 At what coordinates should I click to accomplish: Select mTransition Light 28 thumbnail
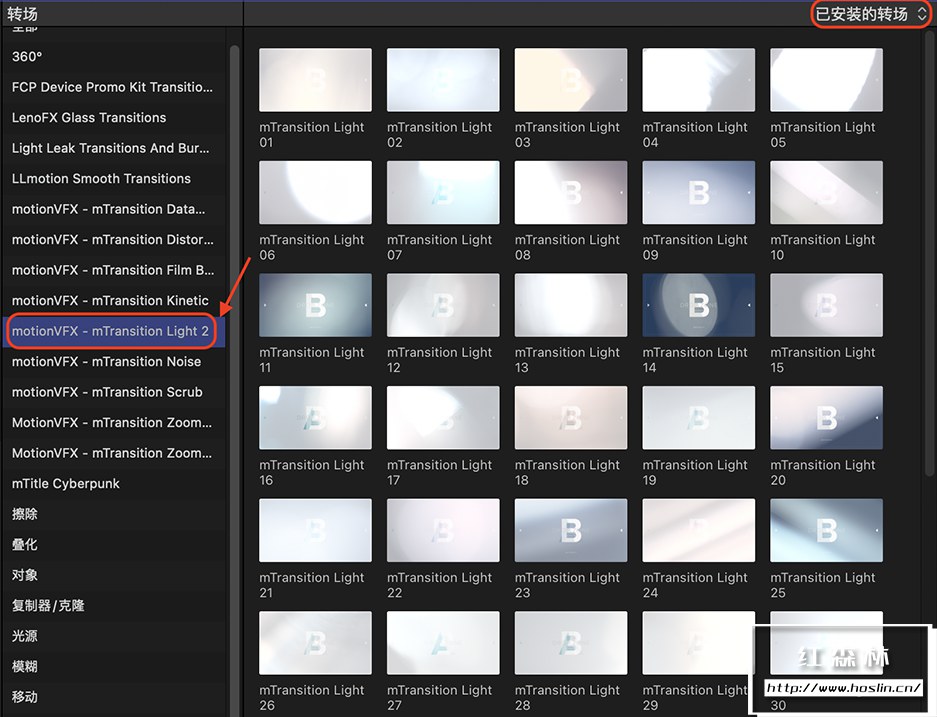click(571, 643)
